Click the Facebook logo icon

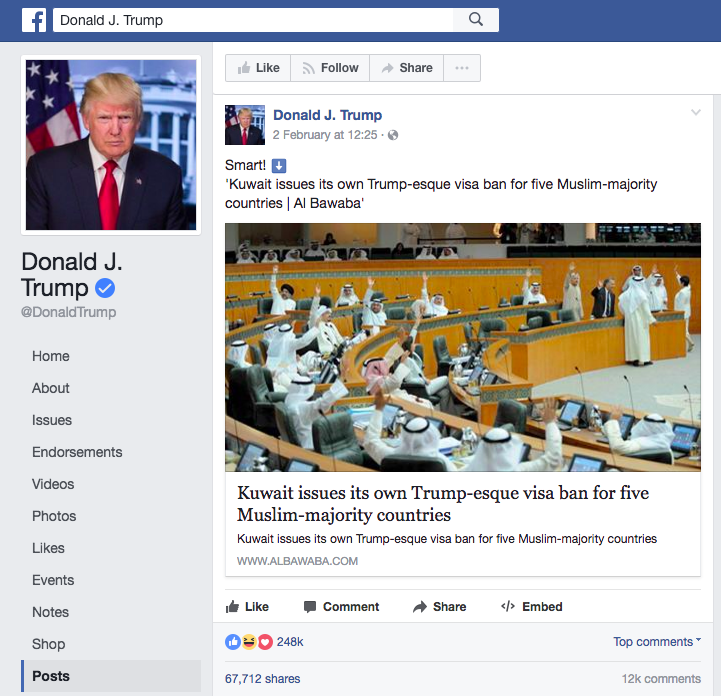click(x=34, y=20)
